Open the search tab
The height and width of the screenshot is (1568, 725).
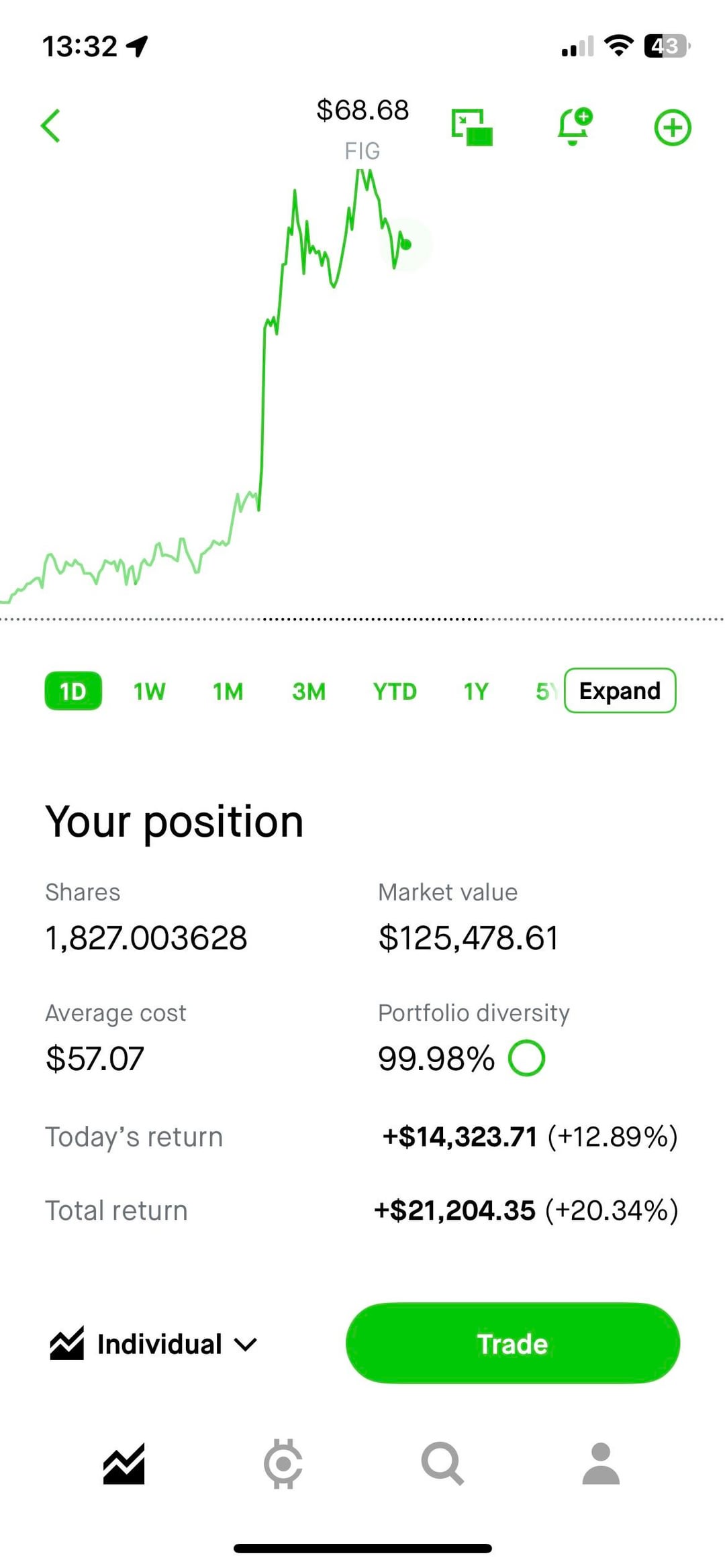pos(442,1463)
